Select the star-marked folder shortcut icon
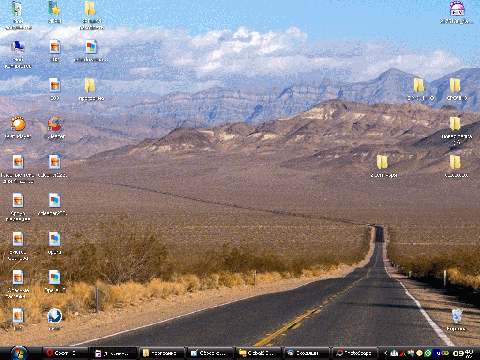This screenshot has height=360, width=480. coord(55,12)
